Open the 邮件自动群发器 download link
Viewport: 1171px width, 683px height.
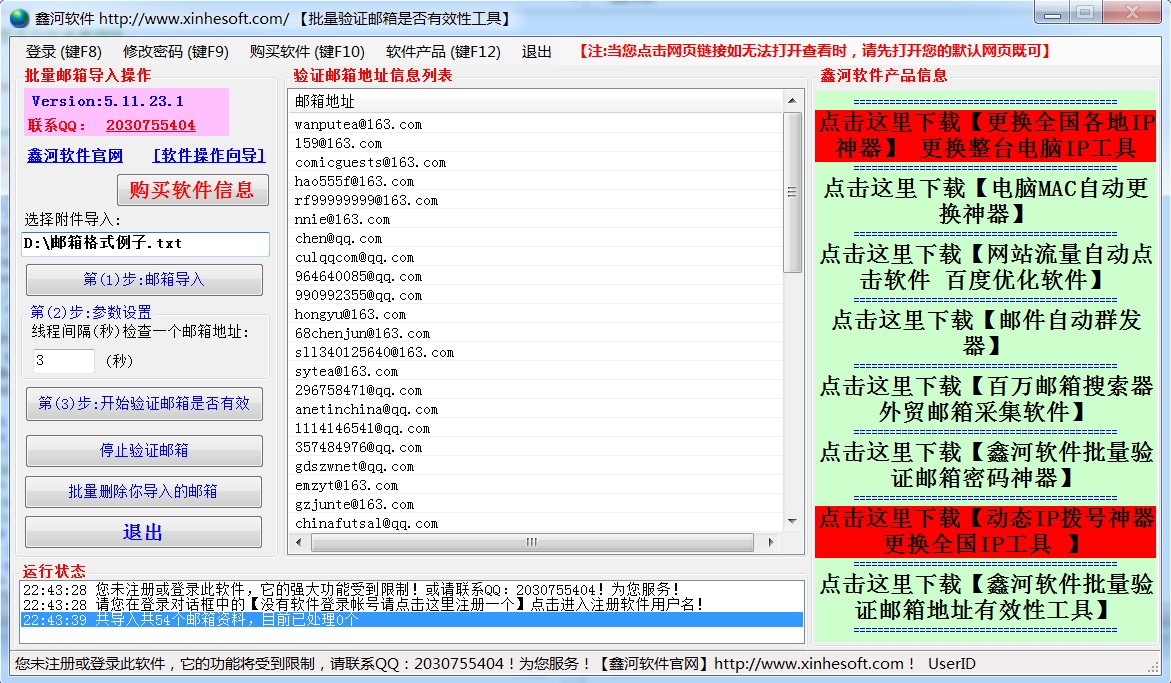[986, 333]
